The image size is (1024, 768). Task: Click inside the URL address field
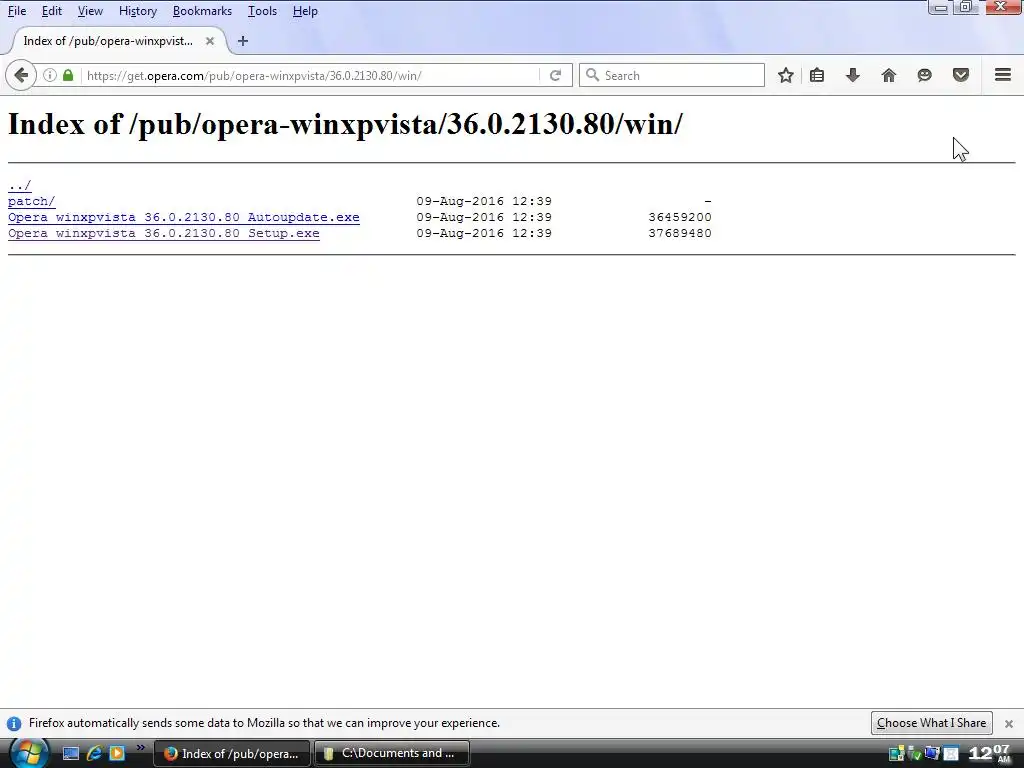312,75
